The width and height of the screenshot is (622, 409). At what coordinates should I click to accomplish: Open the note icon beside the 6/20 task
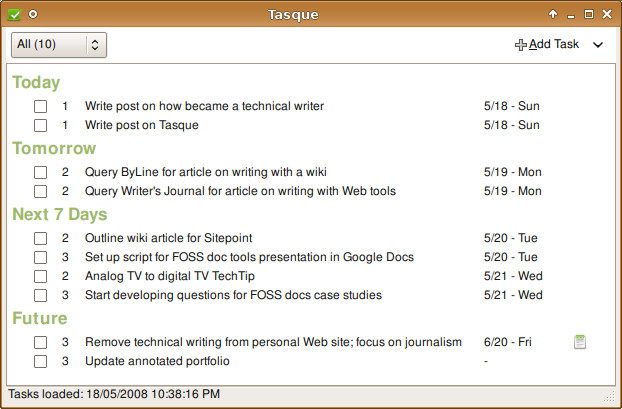point(580,342)
